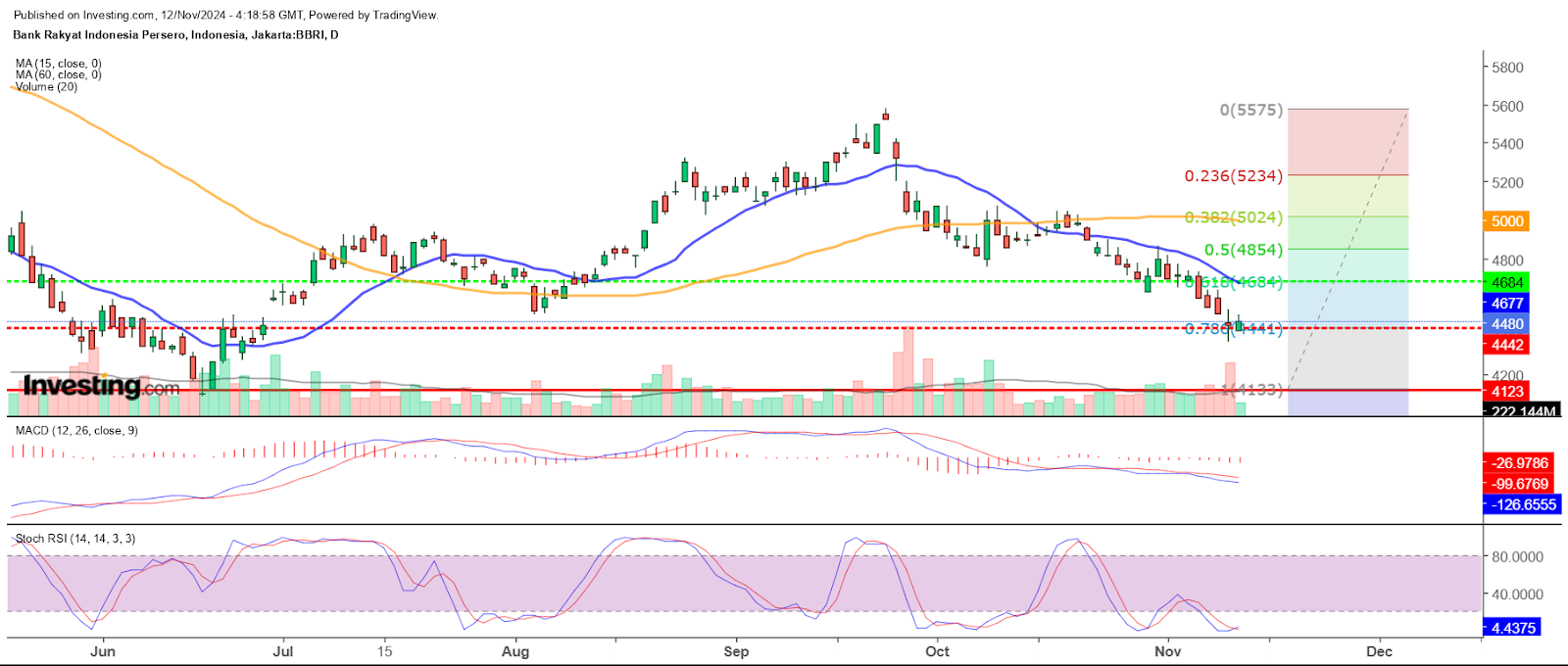Screen dimensions: 1568x666
Task: Select the Aug label on time axis
Action: (x=515, y=651)
